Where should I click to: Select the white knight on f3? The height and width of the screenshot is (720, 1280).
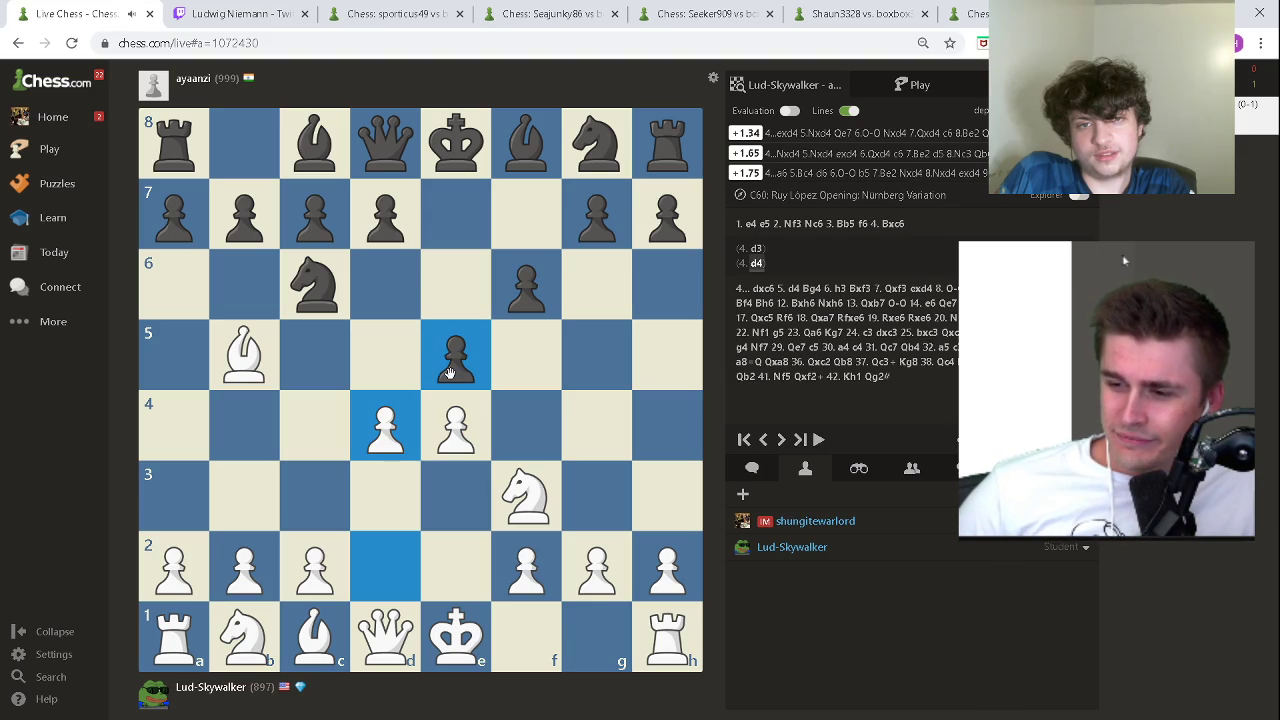(x=526, y=496)
